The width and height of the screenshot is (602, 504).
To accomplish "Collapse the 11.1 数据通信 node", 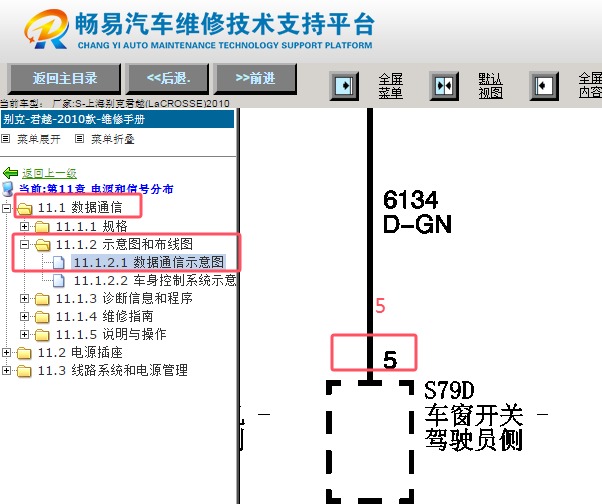I will (7, 208).
